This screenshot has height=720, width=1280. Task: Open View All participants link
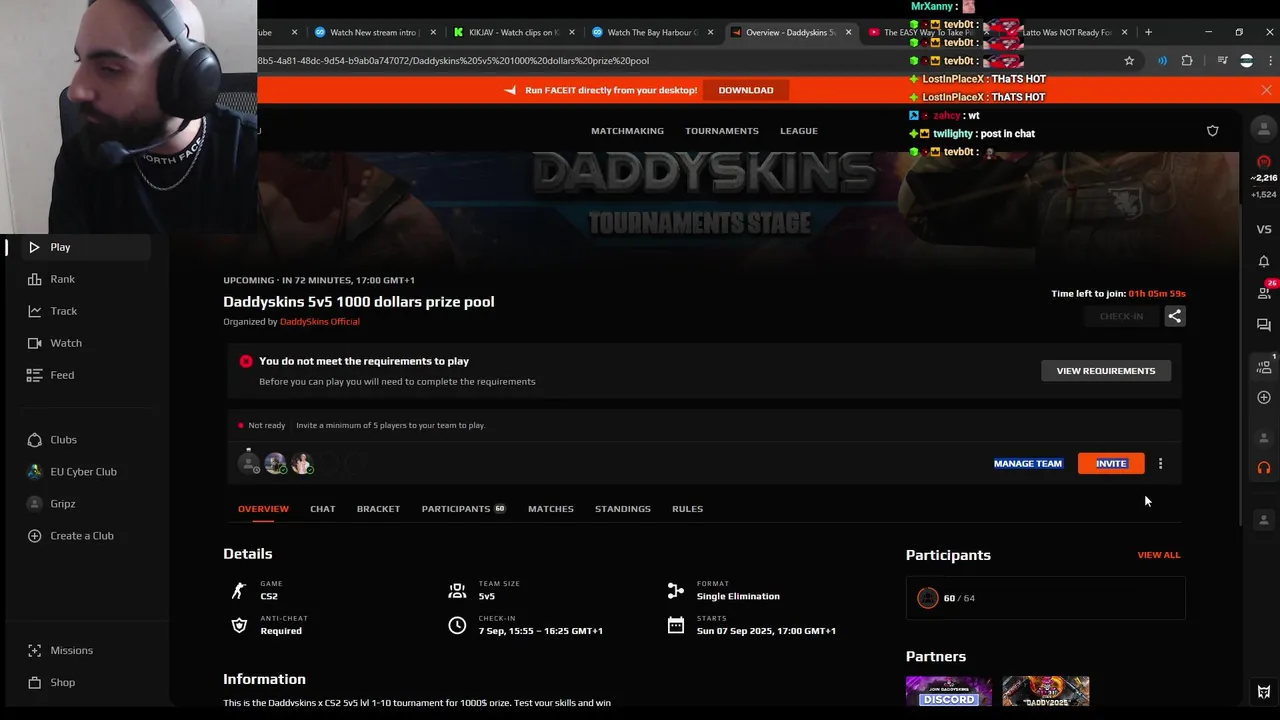click(x=1159, y=555)
